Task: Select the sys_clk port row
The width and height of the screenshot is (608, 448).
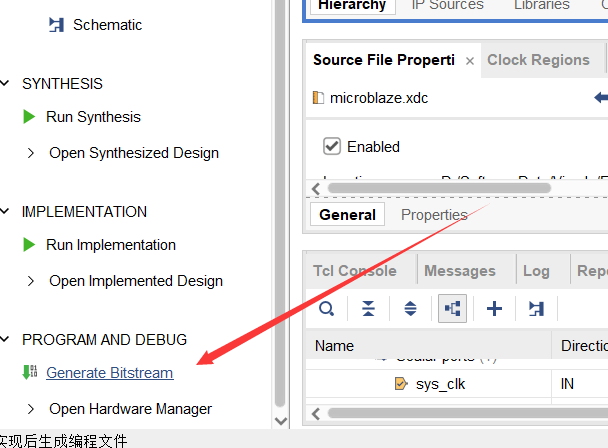Action: coord(440,384)
